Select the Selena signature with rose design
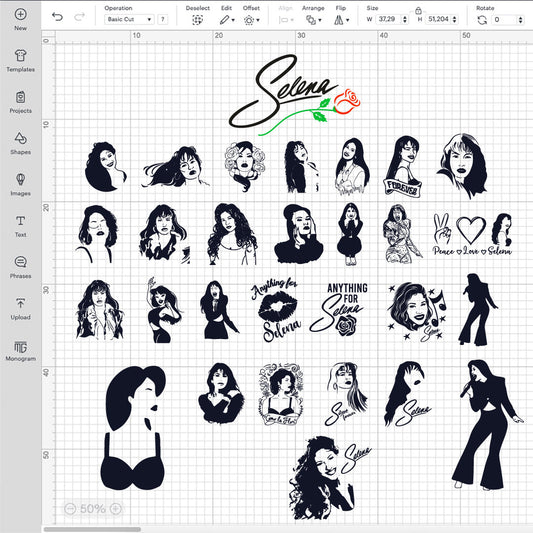The image size is (533, 533). click(x=294, y=94)
